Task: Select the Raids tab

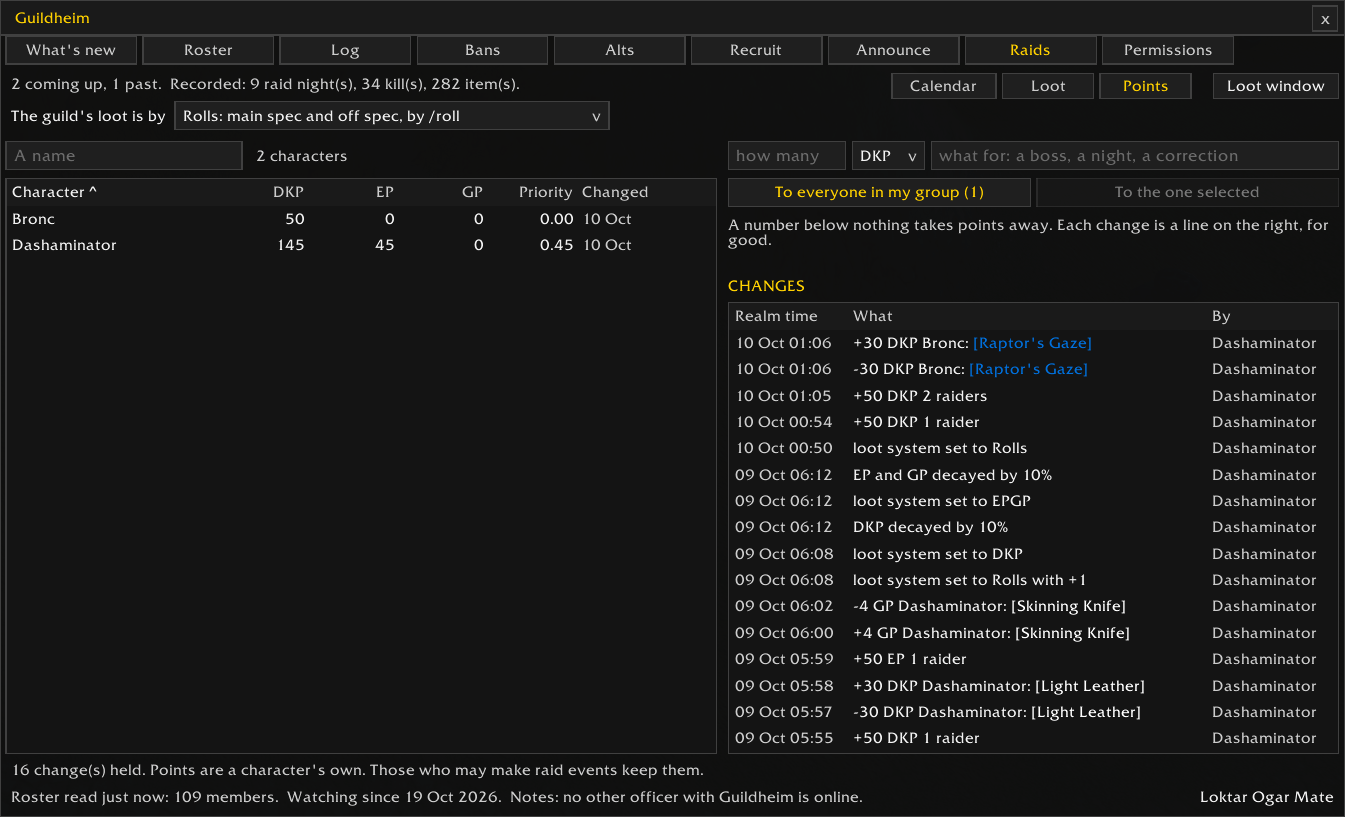Action: (1030, 50)
